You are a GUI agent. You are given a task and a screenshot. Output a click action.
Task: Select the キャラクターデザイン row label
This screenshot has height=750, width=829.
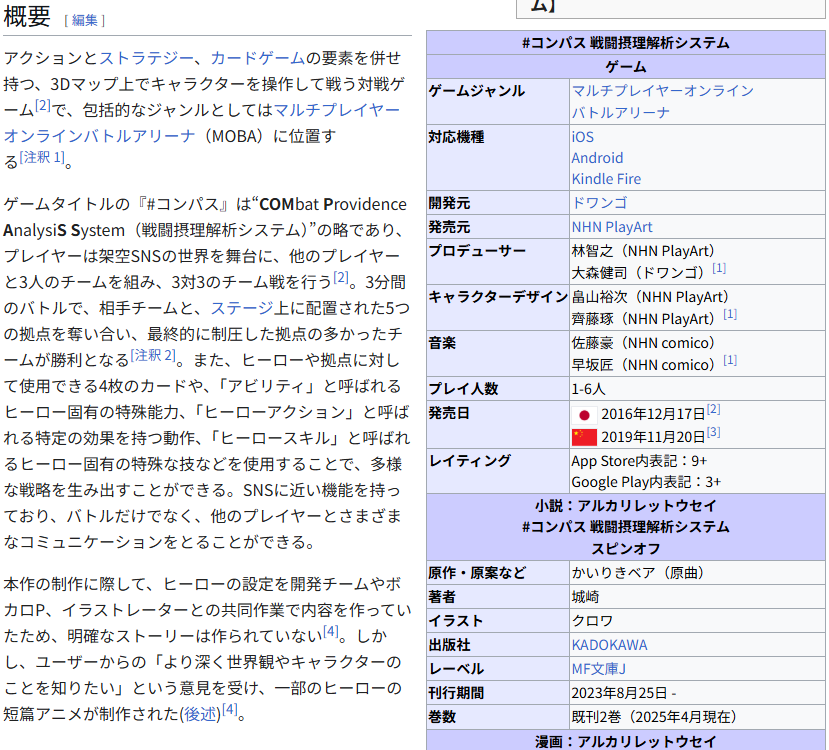pyautogui.click(x=498, y=297)
